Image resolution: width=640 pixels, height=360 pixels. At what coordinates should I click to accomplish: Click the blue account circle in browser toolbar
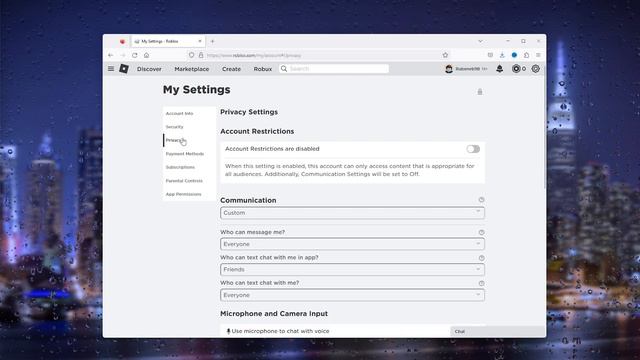(x=514, y=55)
